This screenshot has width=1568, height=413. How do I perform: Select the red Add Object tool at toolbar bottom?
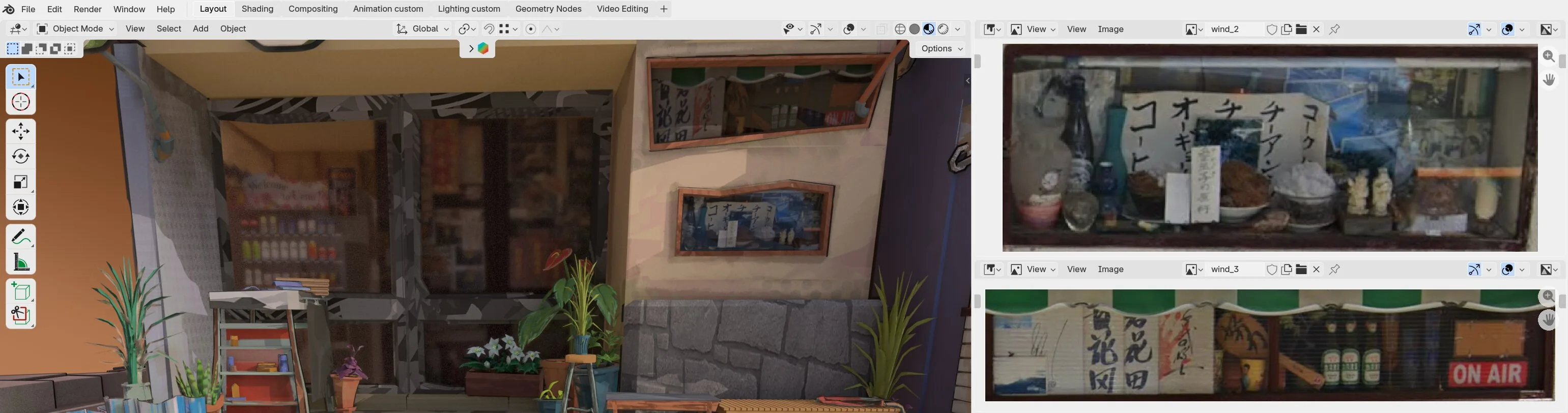tap(21, 316)
